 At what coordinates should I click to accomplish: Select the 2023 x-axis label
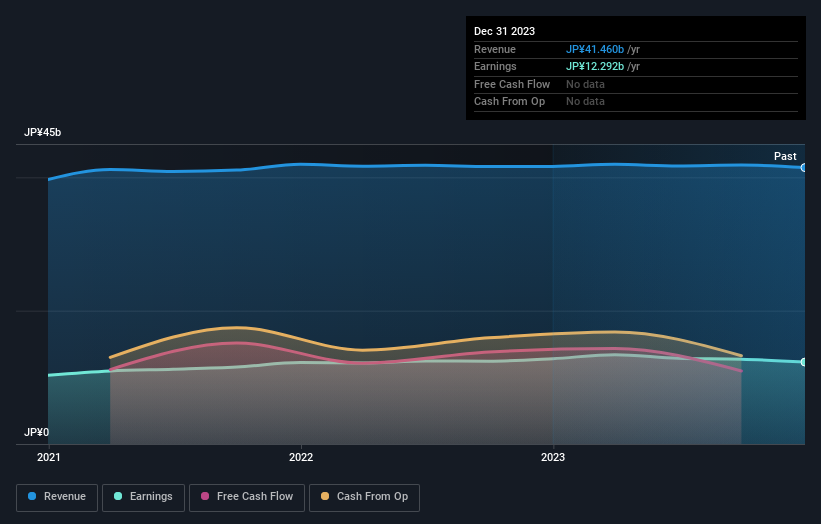point(553,457)
